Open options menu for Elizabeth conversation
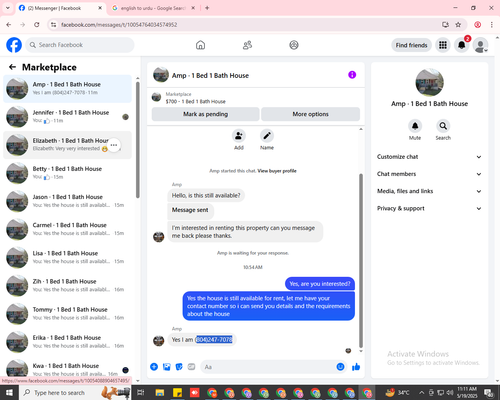This screenshot has height=400, width=500. (x=114, y=145)
